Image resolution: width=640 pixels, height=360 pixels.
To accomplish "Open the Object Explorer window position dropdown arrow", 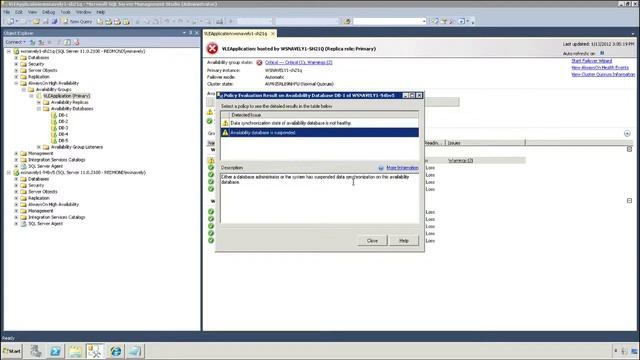I will [184, 33].
